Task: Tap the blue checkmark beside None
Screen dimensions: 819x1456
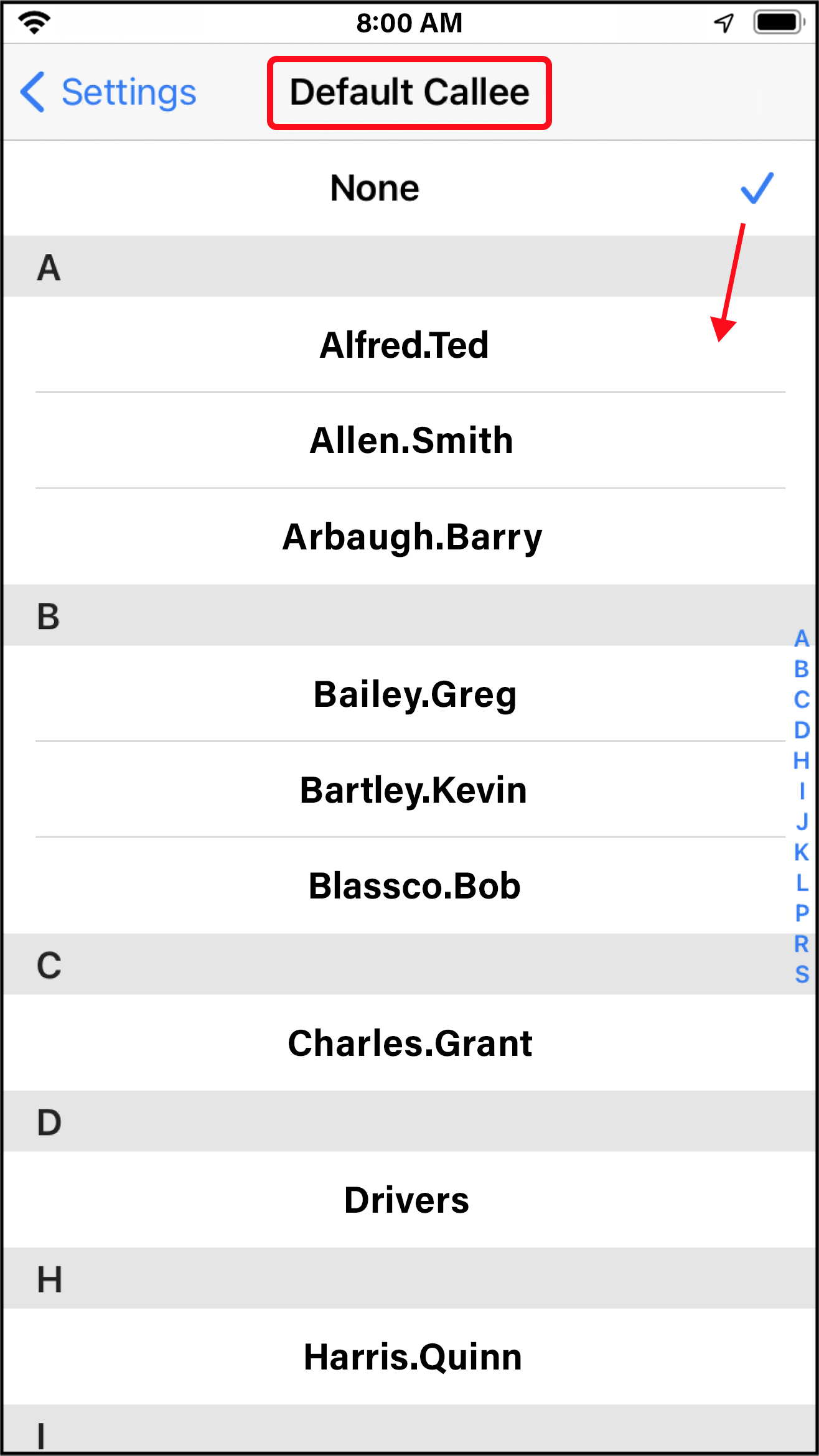Action: coord(757,188)
